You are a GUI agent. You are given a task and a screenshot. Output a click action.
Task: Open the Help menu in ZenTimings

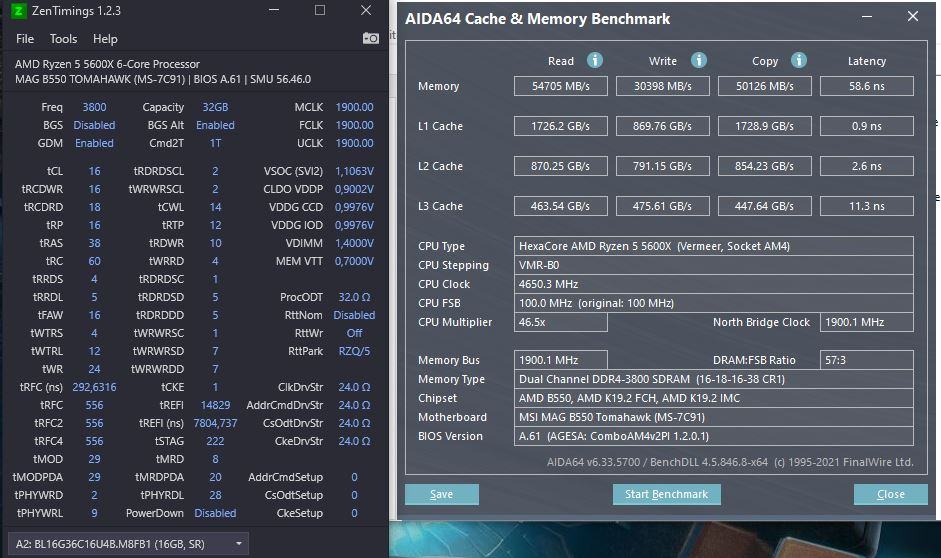point(105,39)
